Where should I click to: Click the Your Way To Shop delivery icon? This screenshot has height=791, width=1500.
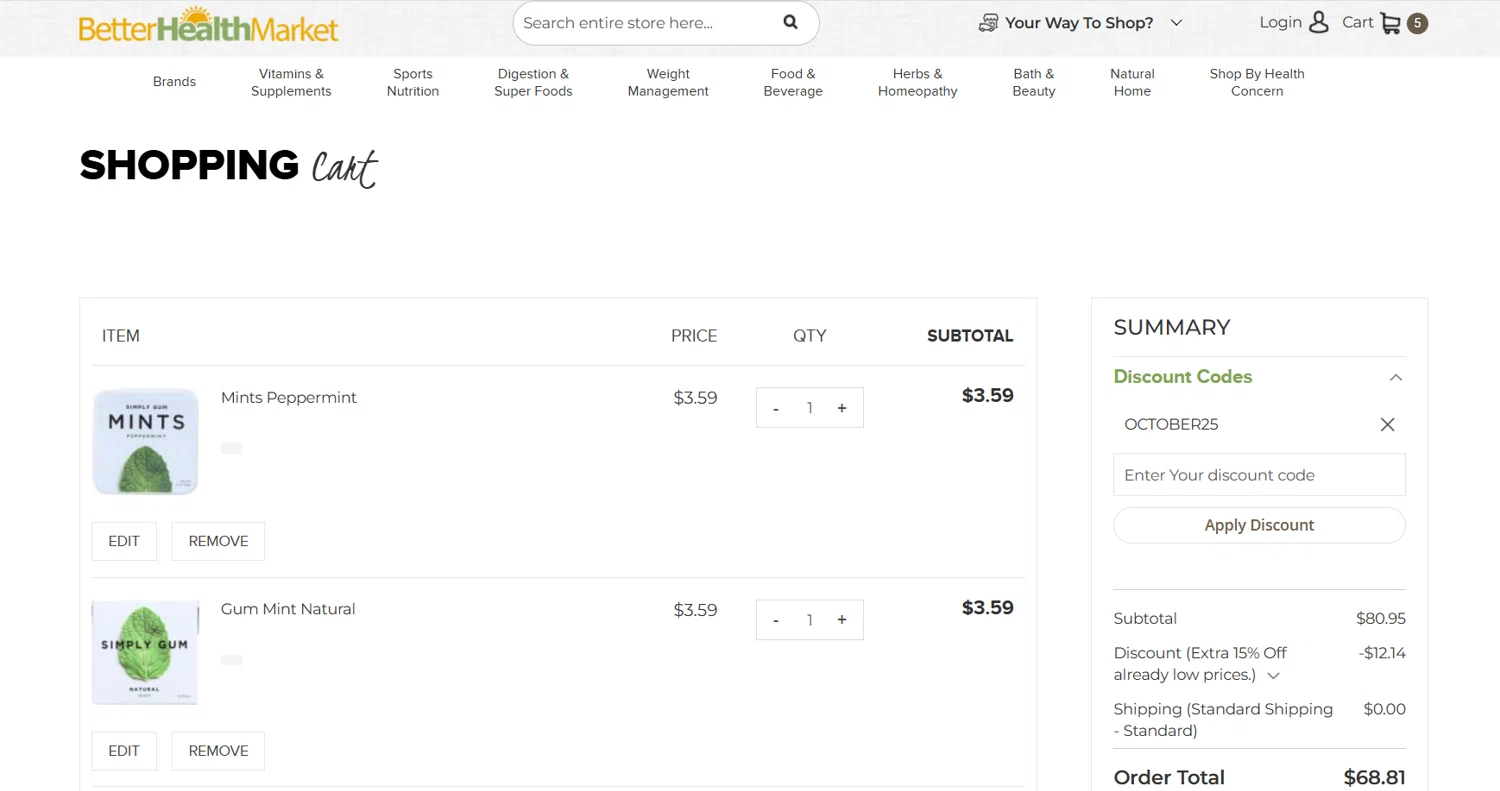988,23
